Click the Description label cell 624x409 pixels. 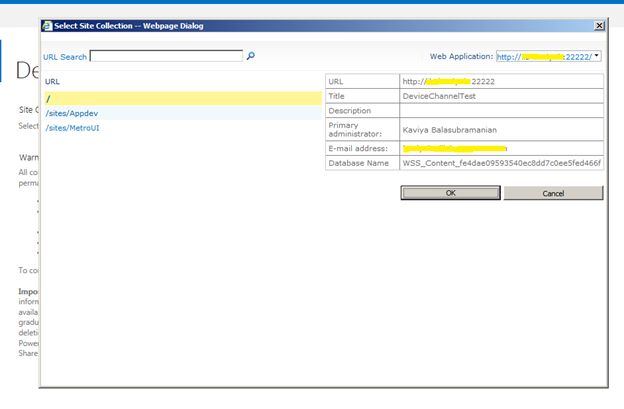point(362,111)
